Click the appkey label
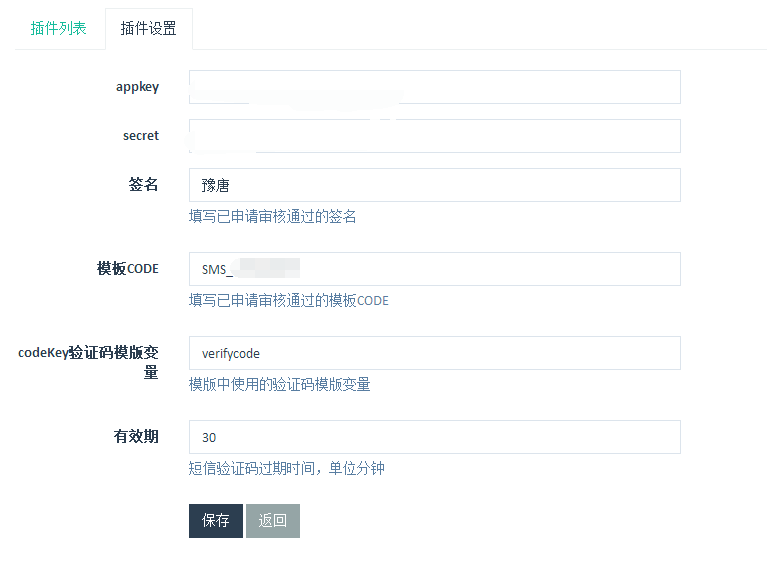The width and height of the screenshot is (767, 563). point(137,87)
